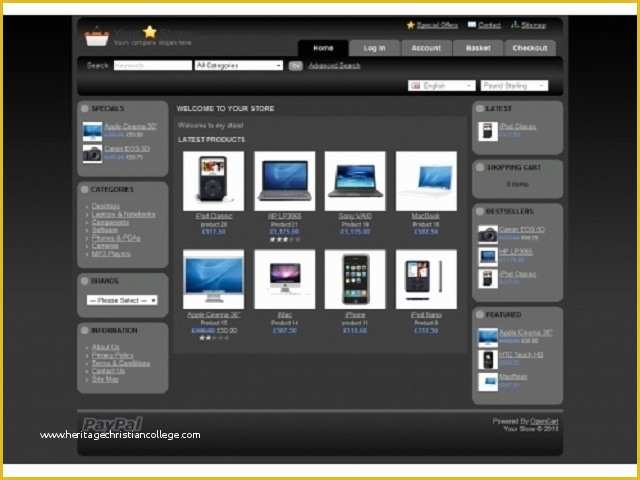Click HP LP3065 thumbnail in Bestsellers
640x480 pixels.
click(488, 257)
